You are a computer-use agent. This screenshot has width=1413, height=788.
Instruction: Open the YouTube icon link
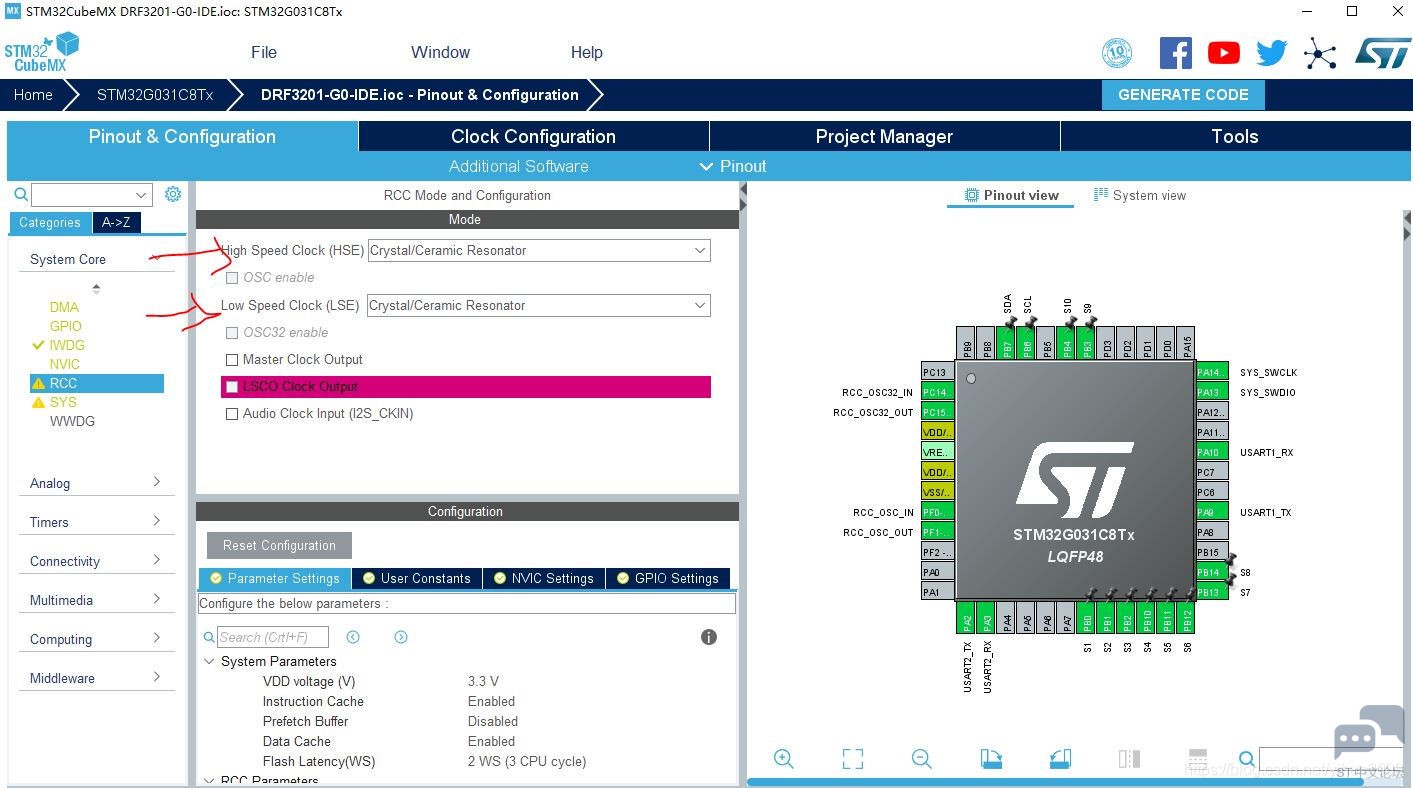(1223, 53)
